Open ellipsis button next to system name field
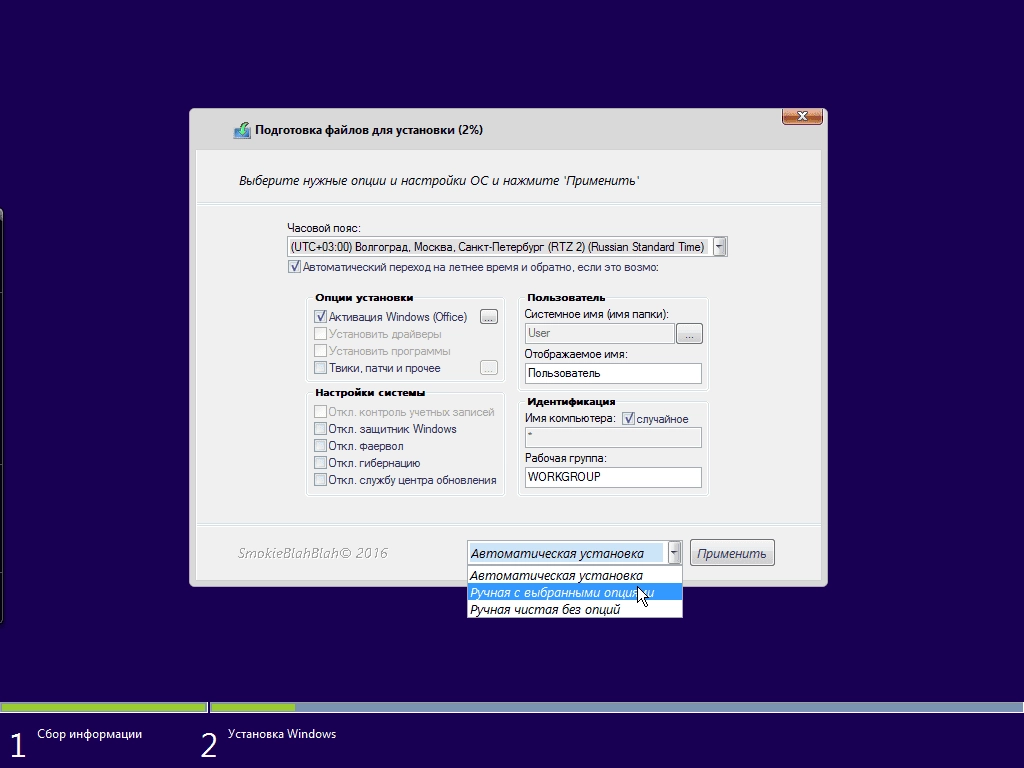1024x768 pixels. (690, 334)
